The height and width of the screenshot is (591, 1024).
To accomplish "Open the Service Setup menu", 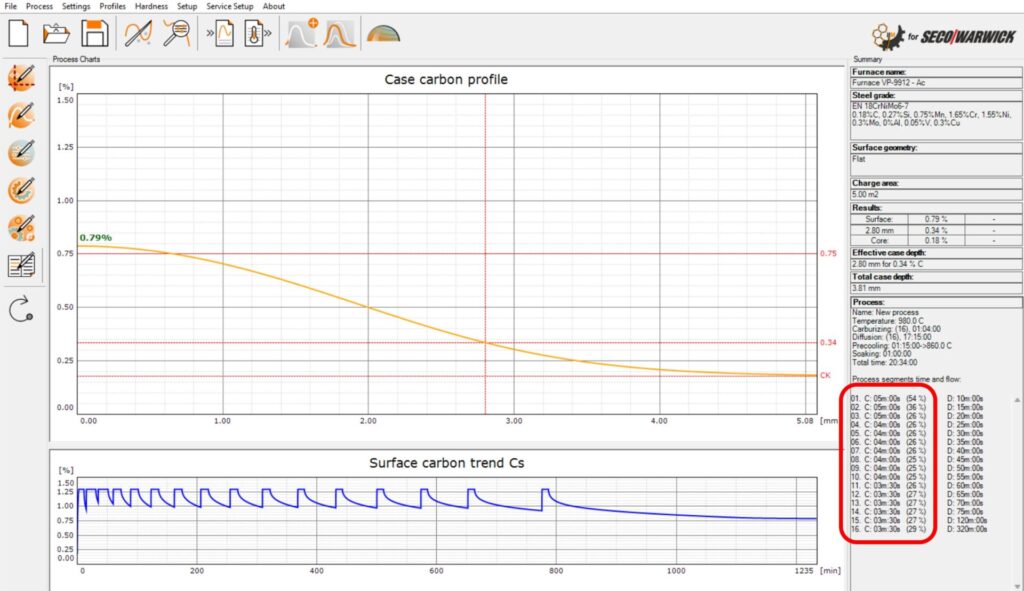I will pos(230,6).
